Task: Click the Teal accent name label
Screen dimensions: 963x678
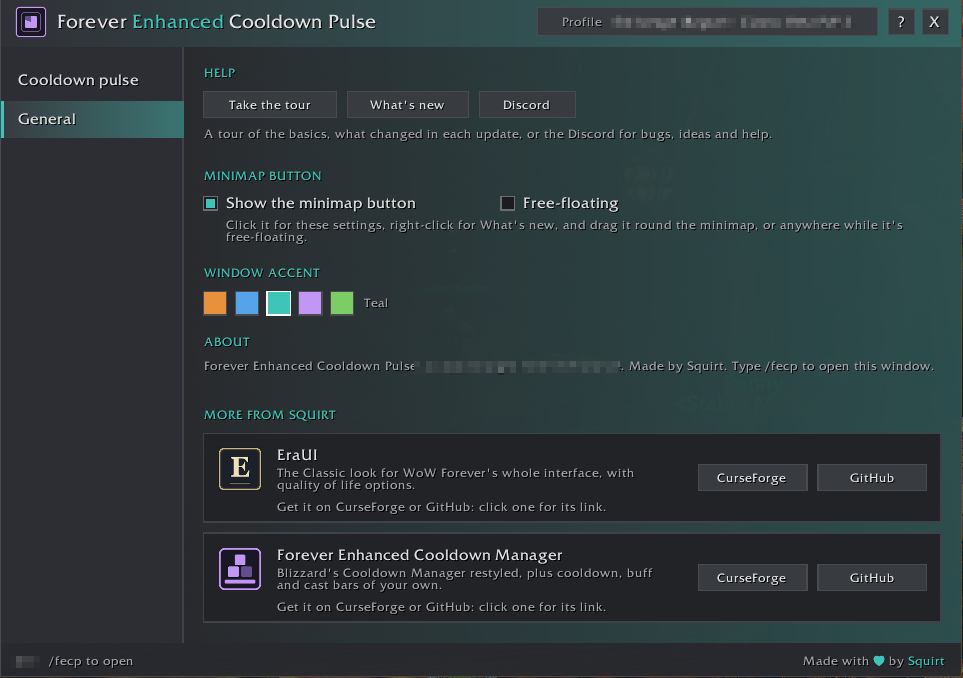Action: click(x=376, y=303)
